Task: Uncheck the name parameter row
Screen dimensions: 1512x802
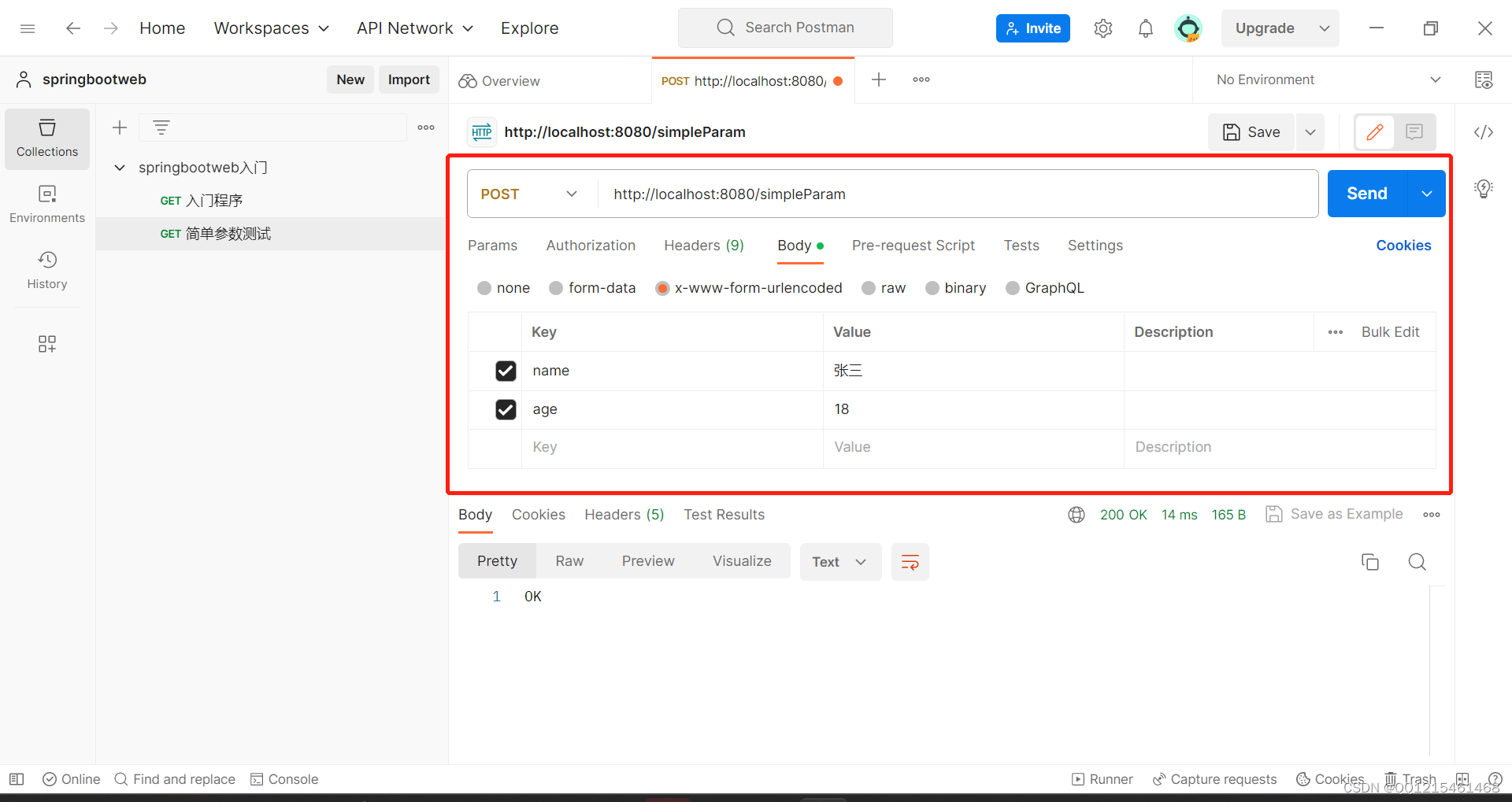Action: [506, 371]
